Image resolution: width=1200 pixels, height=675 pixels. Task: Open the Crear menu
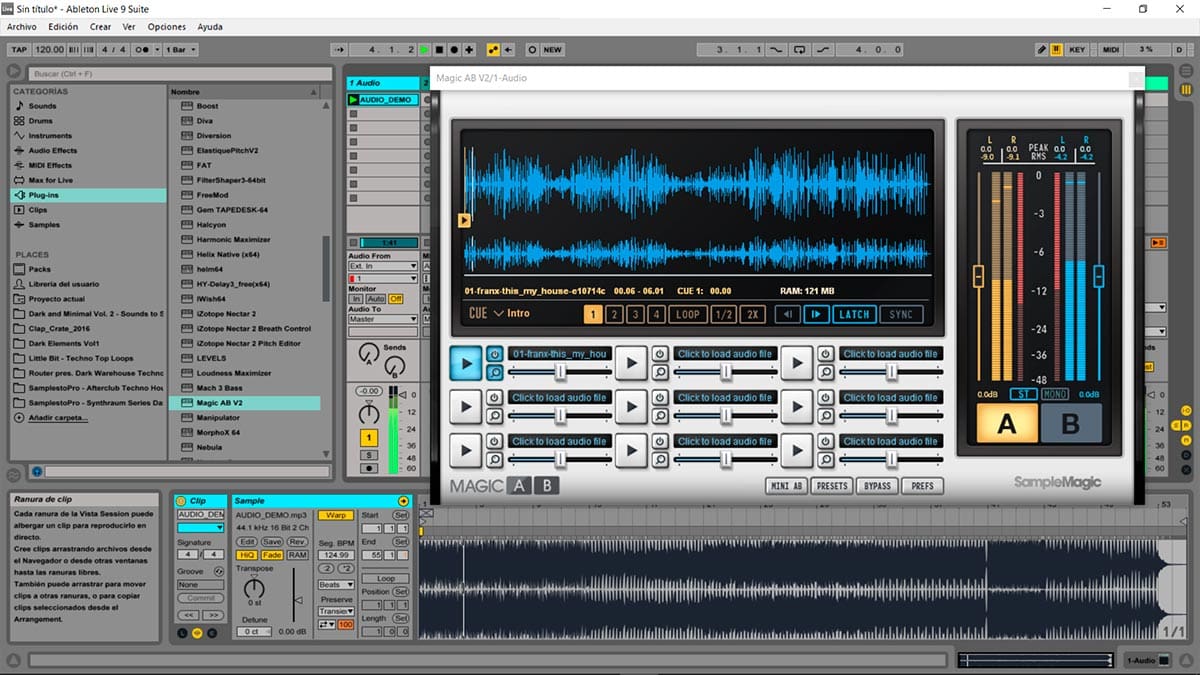point(100,27)
